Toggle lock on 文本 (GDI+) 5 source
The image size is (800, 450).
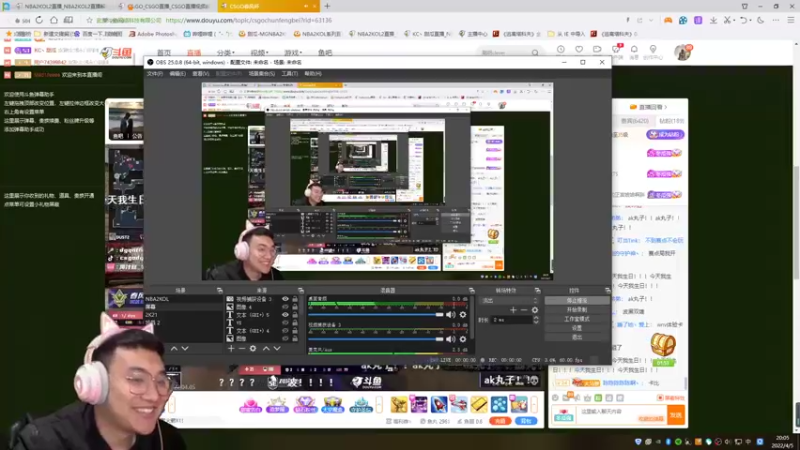click(295, 315)
